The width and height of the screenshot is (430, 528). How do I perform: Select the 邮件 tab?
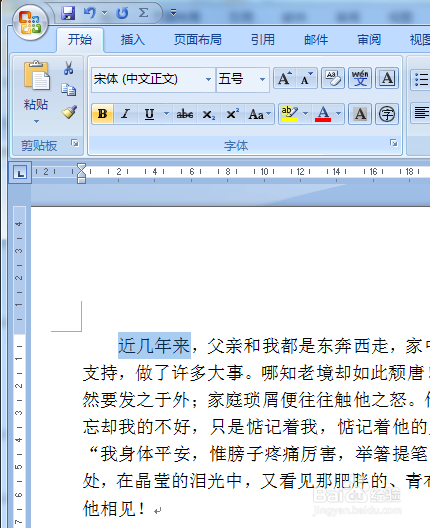[x=316, y=40]
